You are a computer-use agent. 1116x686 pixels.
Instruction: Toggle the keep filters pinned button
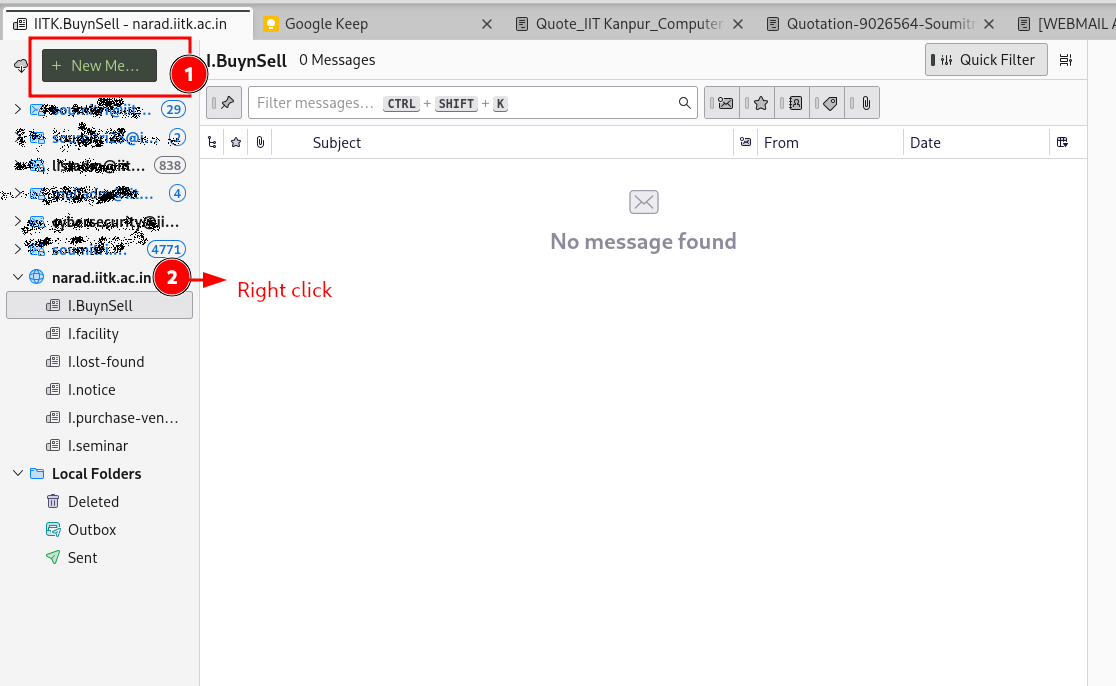pos(225,103)
